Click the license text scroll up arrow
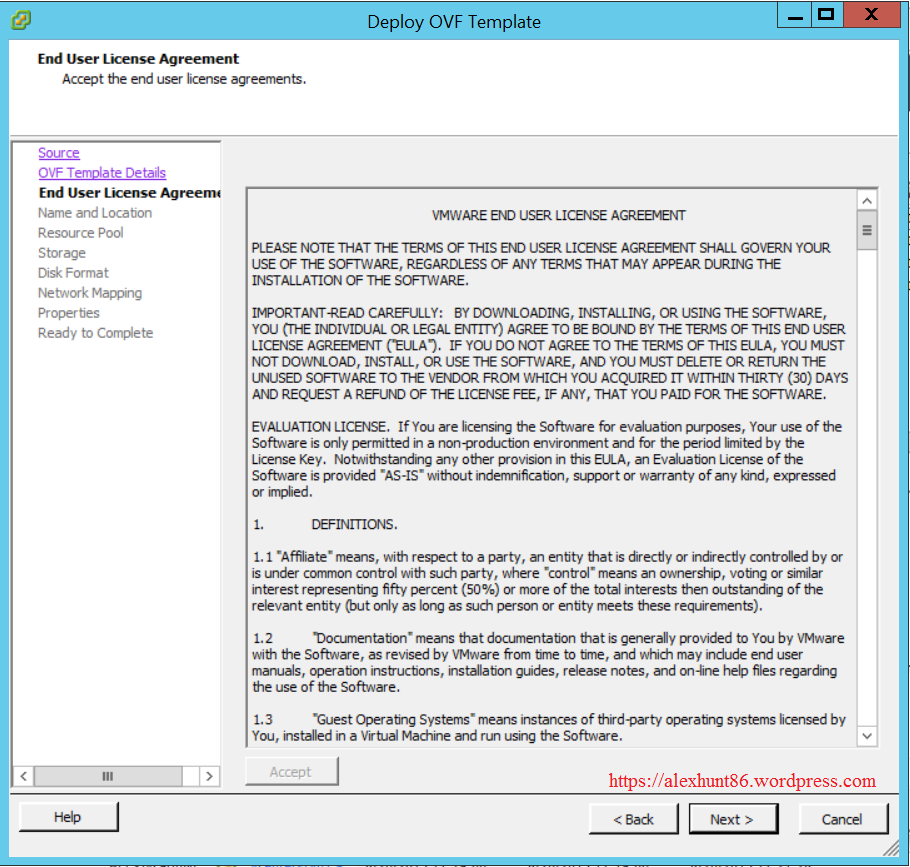 click(867, 201)
